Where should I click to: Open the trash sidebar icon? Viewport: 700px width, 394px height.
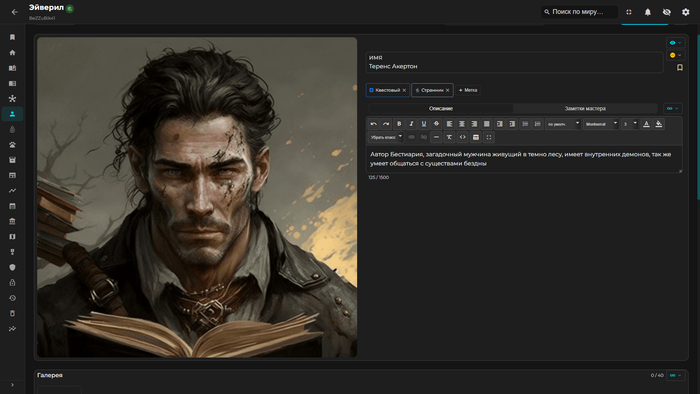12,313
